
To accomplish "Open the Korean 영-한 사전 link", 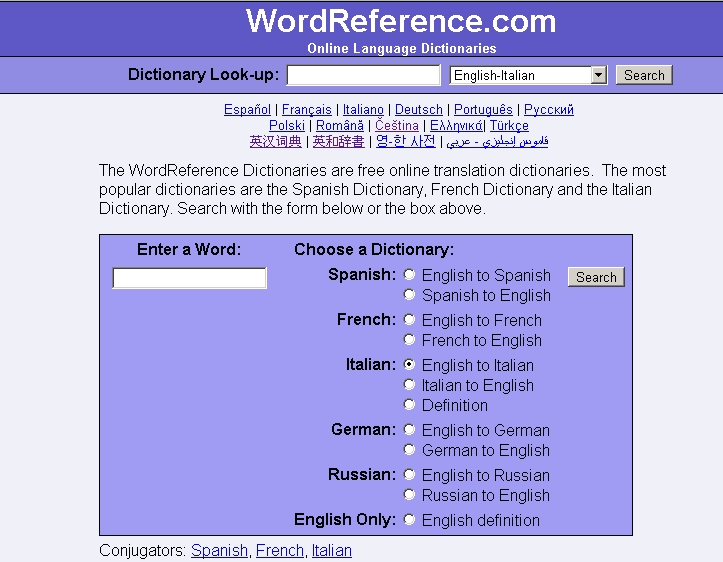I will (x=405, y=142).
